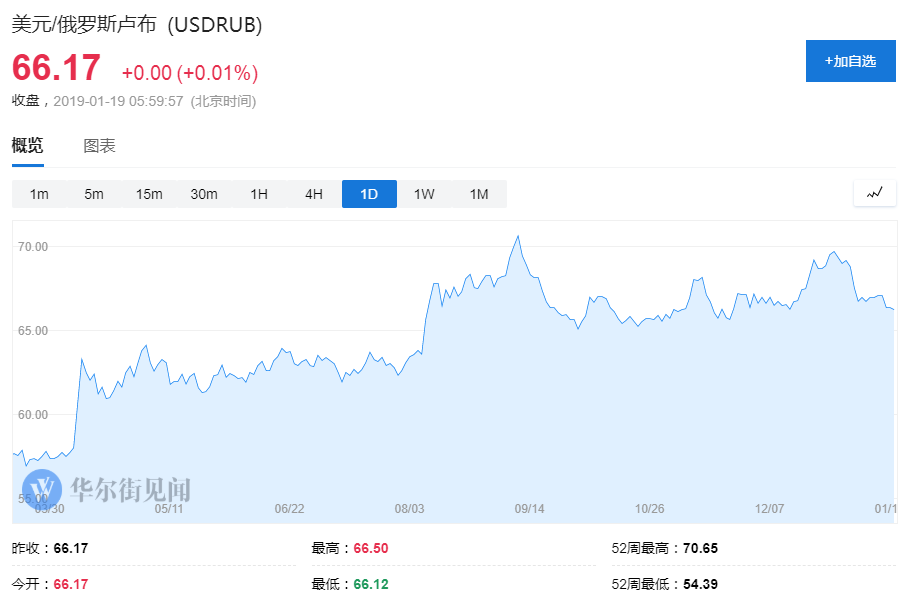Click the 52周最高 value 70.65
This screenshot has height=597, width=913.
coord(701,548)
